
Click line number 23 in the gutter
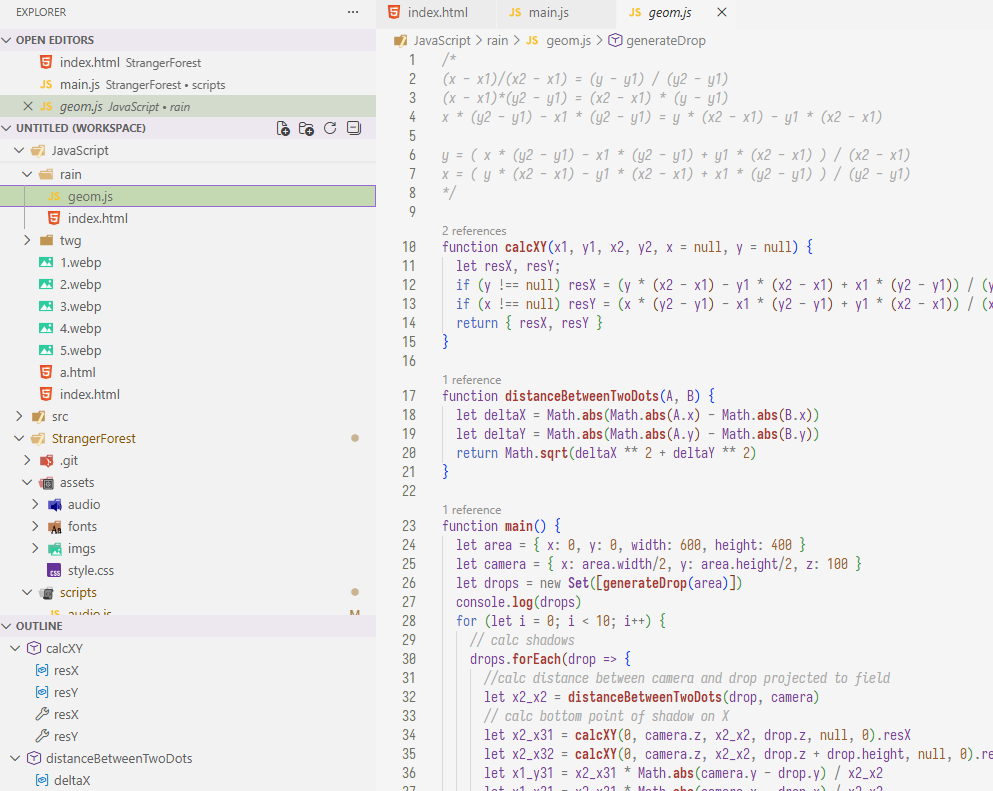click(409, 526)
